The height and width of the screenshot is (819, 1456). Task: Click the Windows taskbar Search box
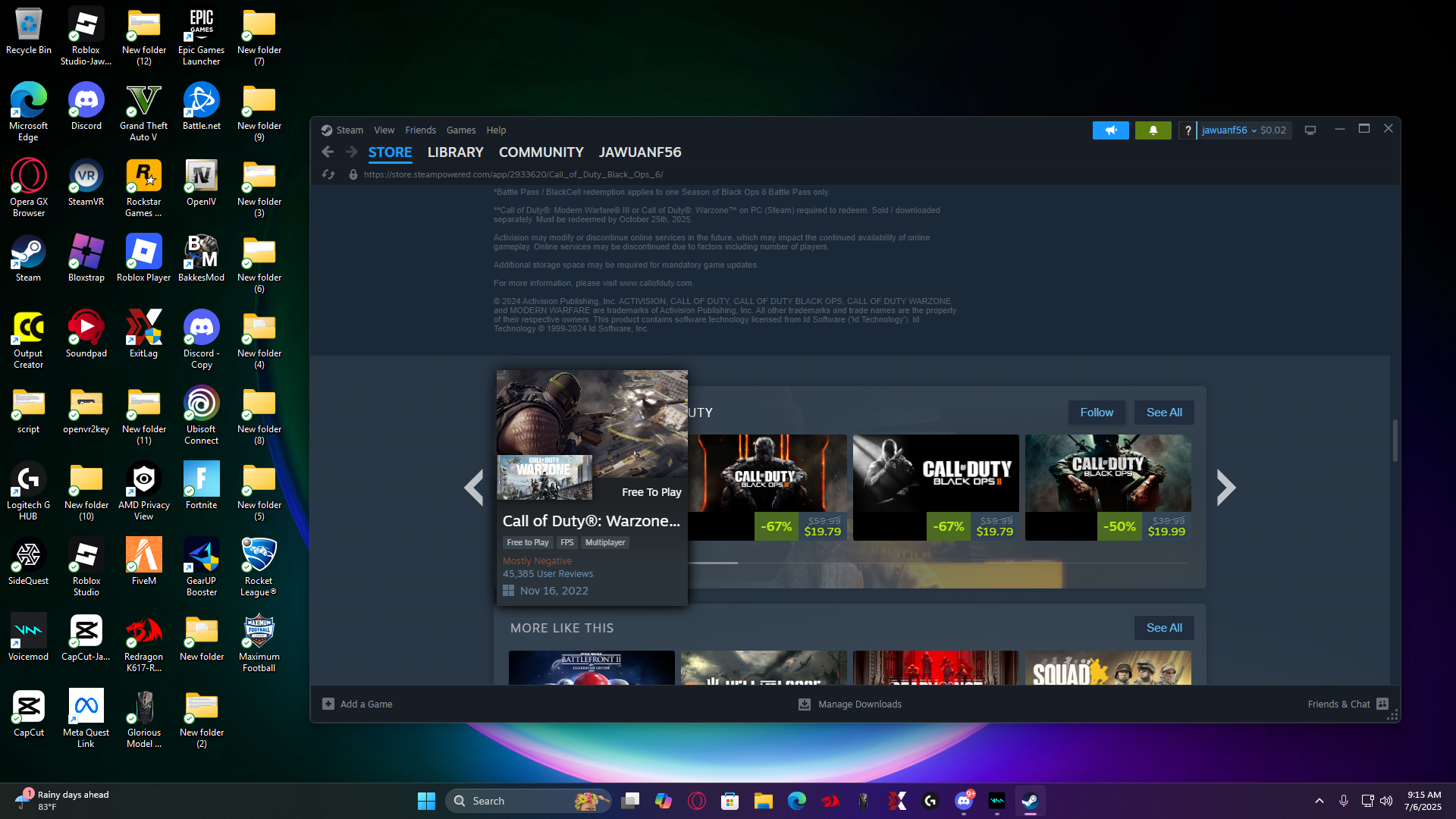(x=529, y=801)
